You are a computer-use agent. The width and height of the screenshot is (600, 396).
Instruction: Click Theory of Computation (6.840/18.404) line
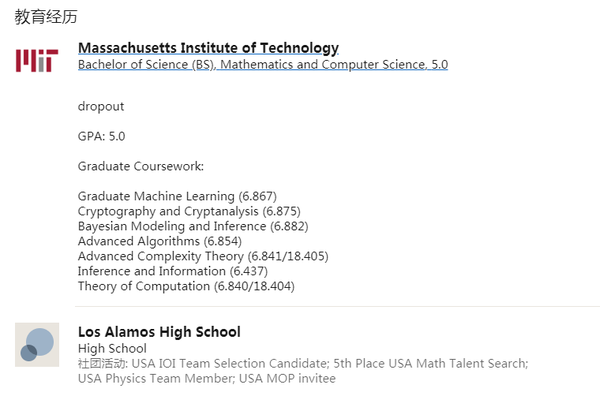point(186,286)
